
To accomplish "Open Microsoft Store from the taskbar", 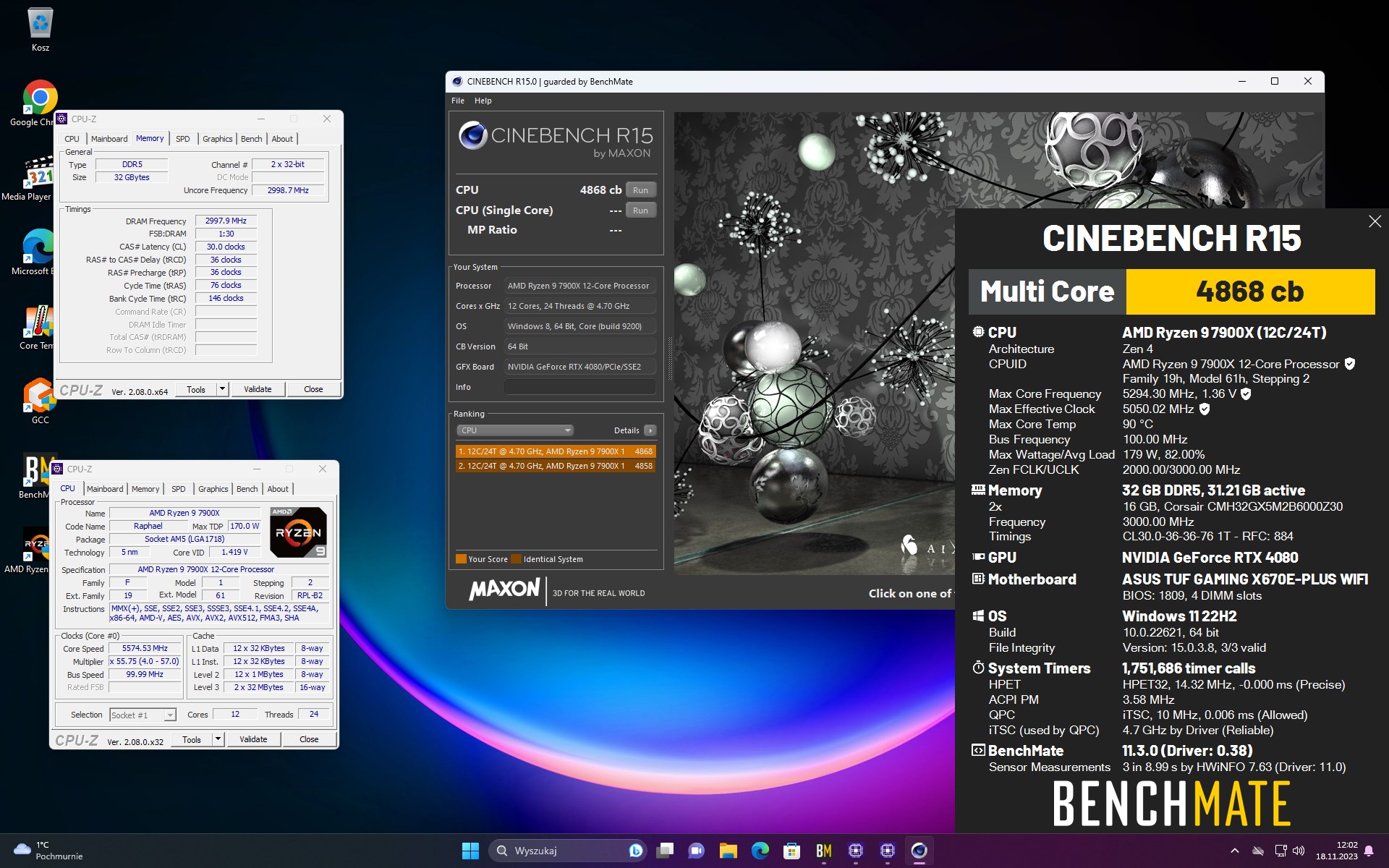I will click(791, 851).
